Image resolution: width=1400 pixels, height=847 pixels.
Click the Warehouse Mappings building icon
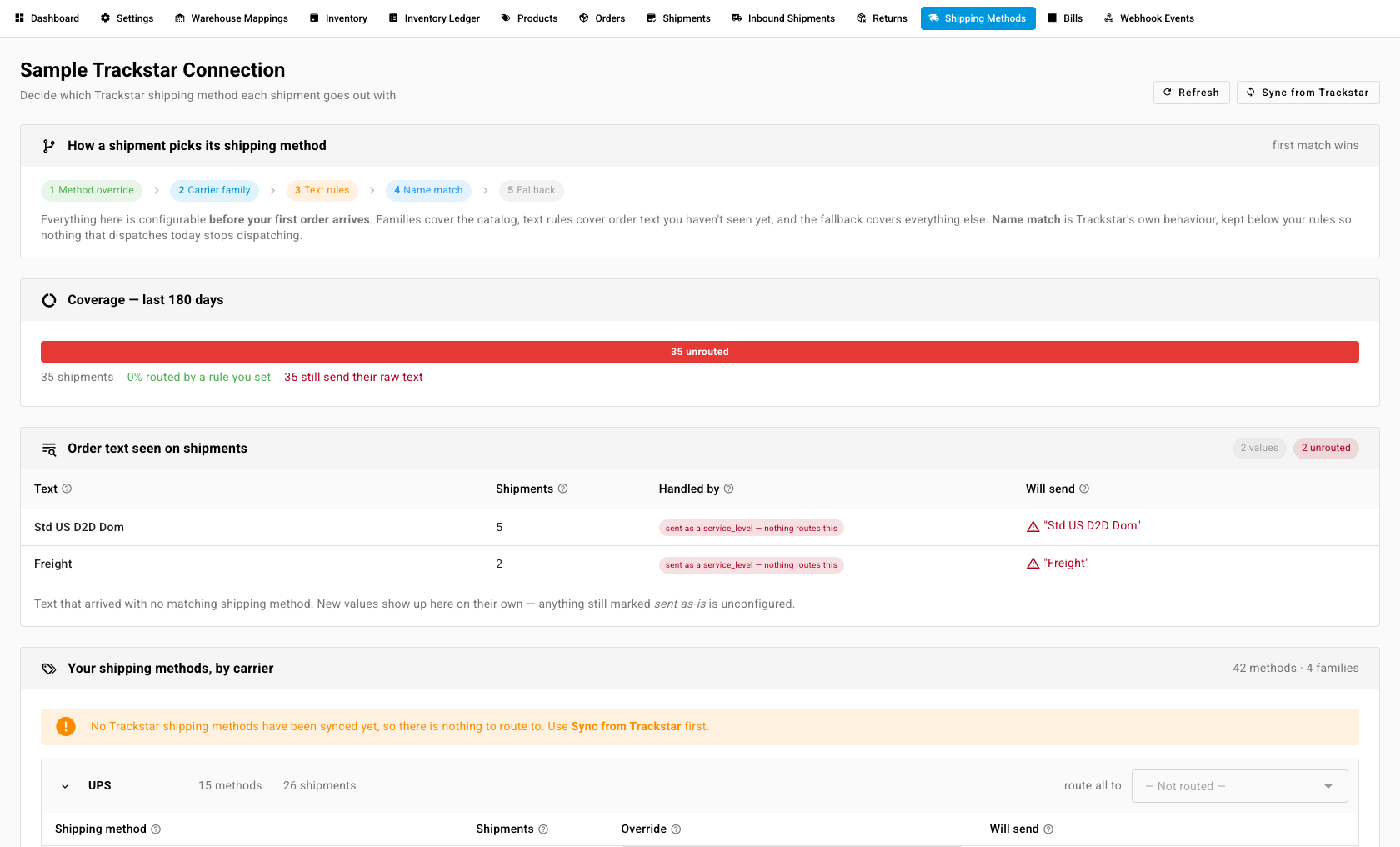point(180,18)
